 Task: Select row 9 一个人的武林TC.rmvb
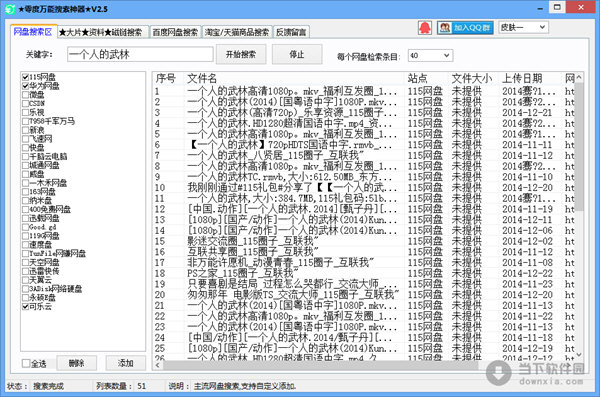point(364,177)
